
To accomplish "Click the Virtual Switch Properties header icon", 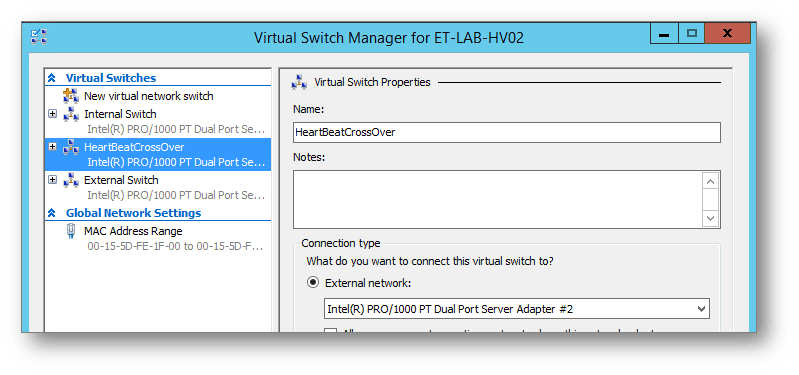I will point(299,82).
